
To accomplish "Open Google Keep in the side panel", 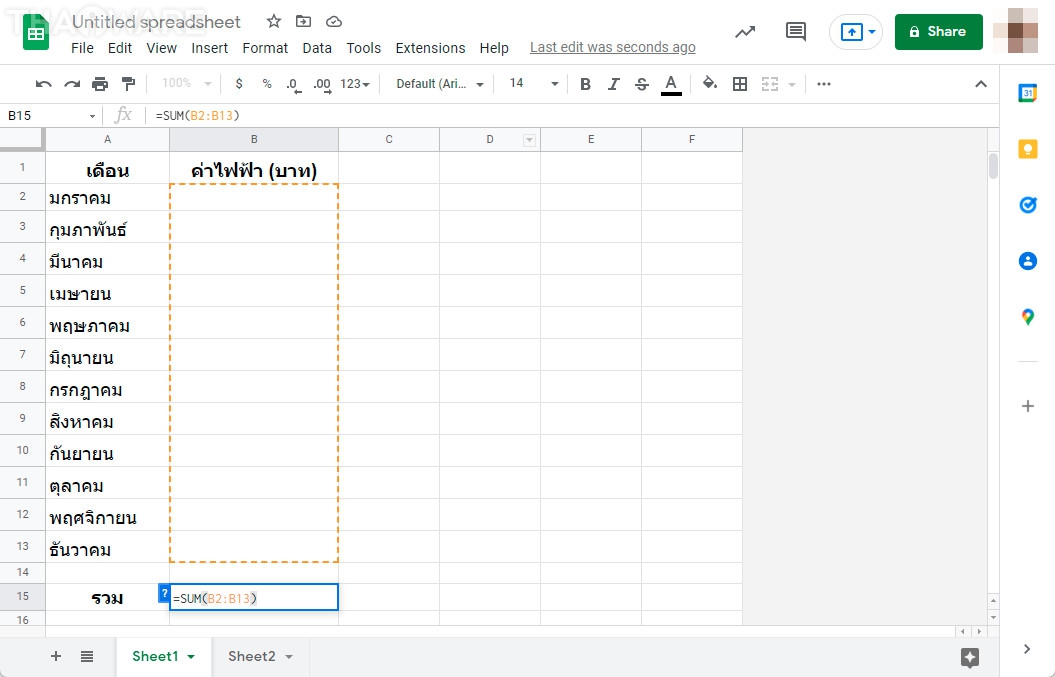I will click(x=1027, y=149).
